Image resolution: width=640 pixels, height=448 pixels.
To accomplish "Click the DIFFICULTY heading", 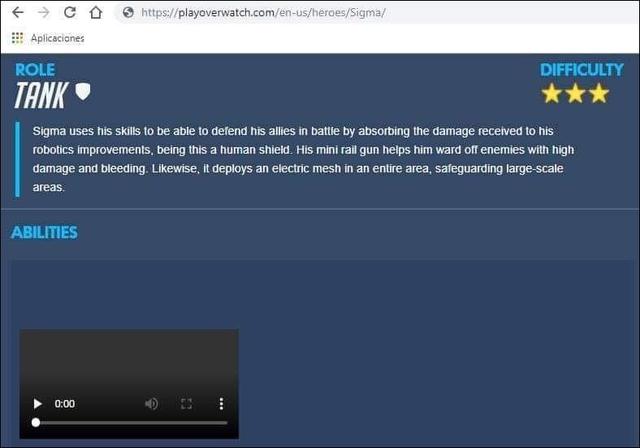I will coord(582,70).
